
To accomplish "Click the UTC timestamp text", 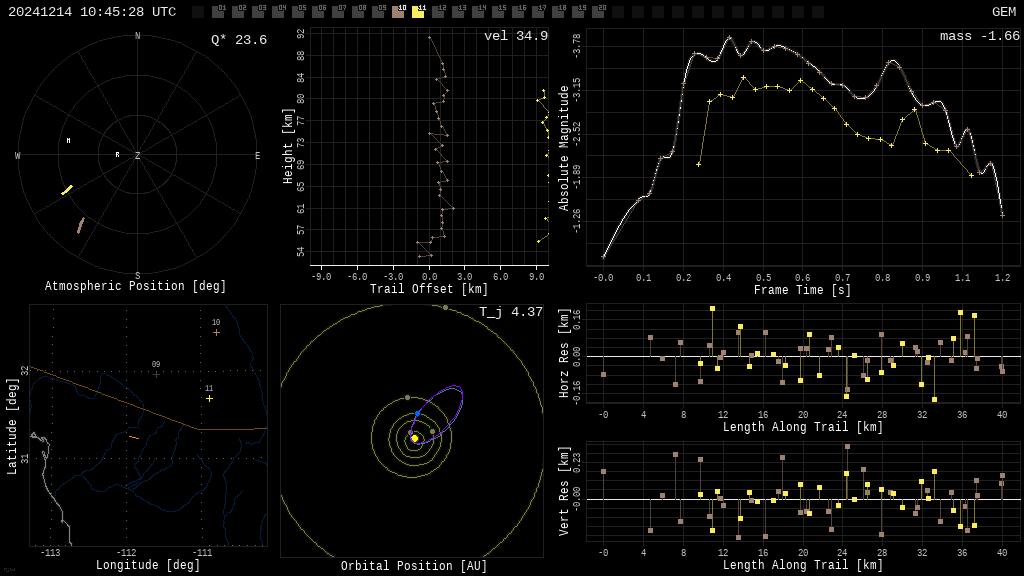I will (x=92, y=12).
